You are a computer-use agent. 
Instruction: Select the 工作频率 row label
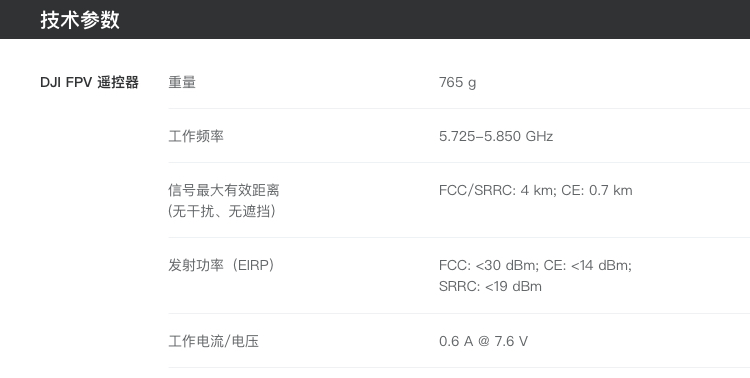(196, 136)
